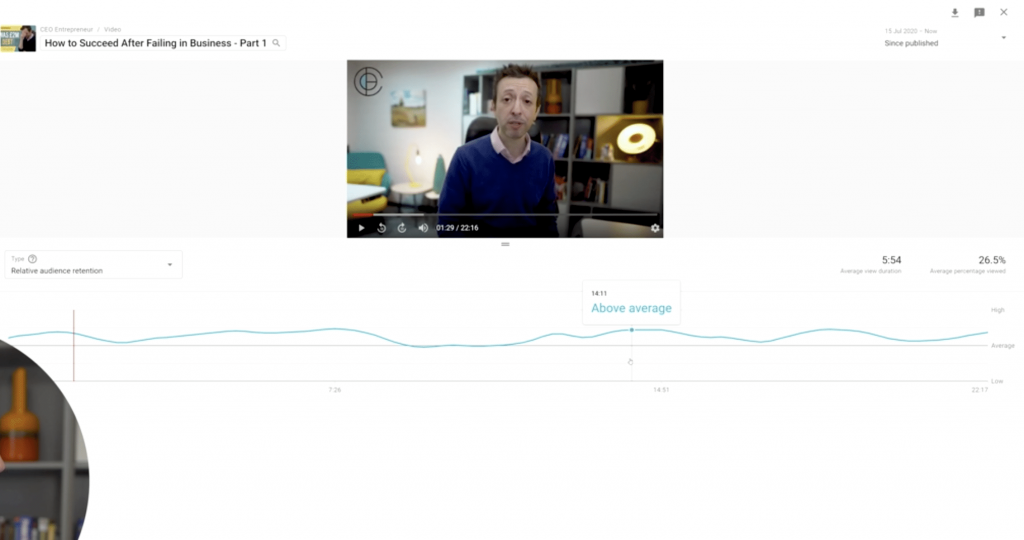This screenshot has height=540, width=1024.
Task: Click the Average axis label
Action: (1002, 345)
